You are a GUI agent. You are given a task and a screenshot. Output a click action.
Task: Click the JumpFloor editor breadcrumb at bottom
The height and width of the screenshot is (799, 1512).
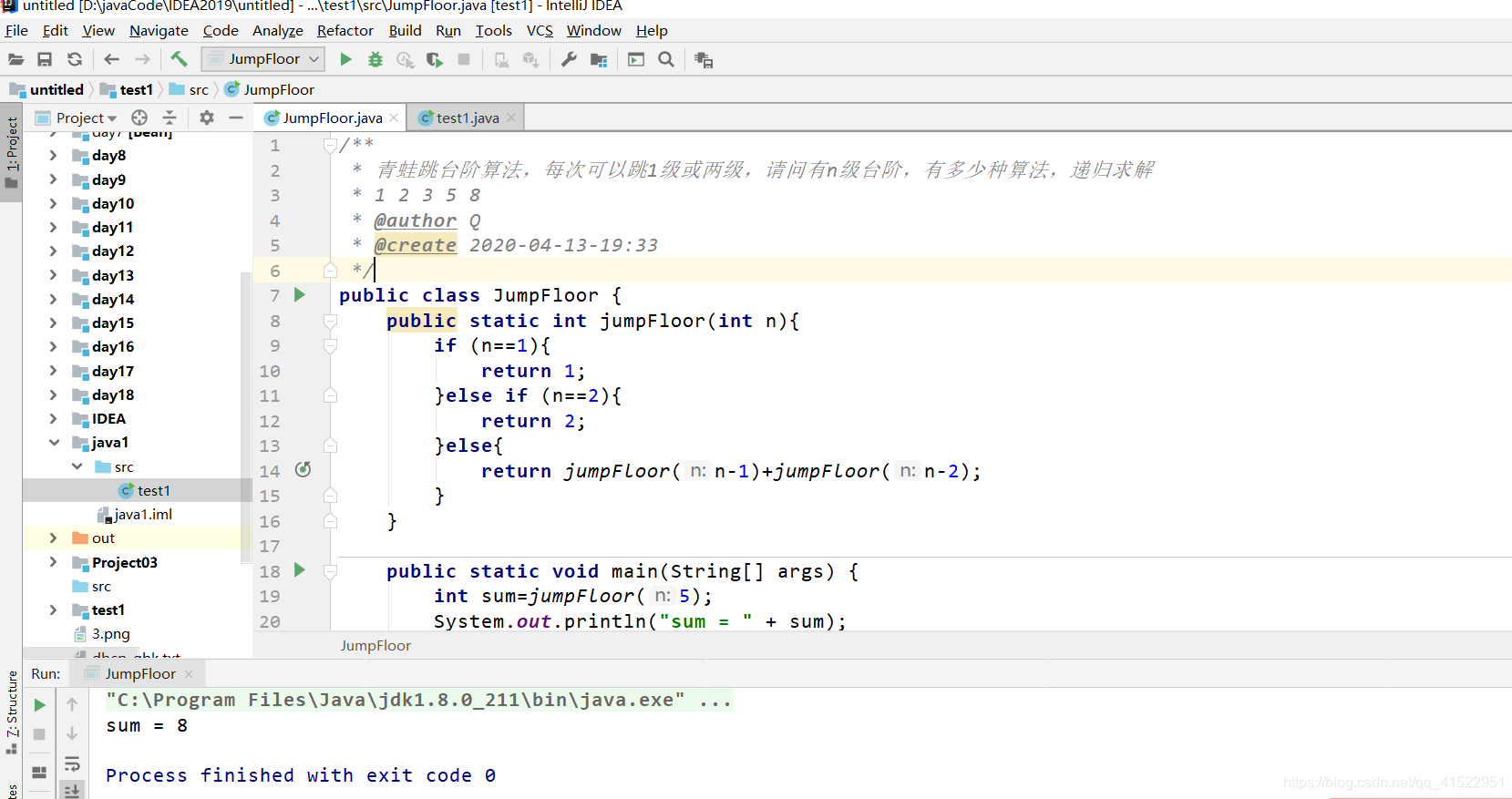(375, 645)
